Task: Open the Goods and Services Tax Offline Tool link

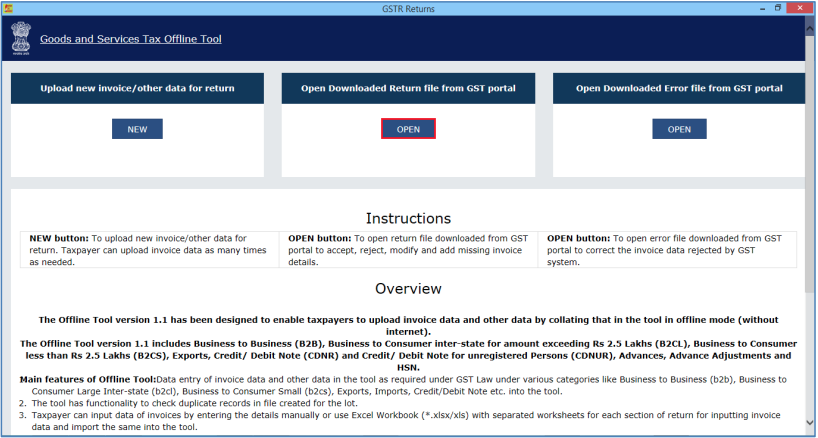Action: (x=131, y=39)
